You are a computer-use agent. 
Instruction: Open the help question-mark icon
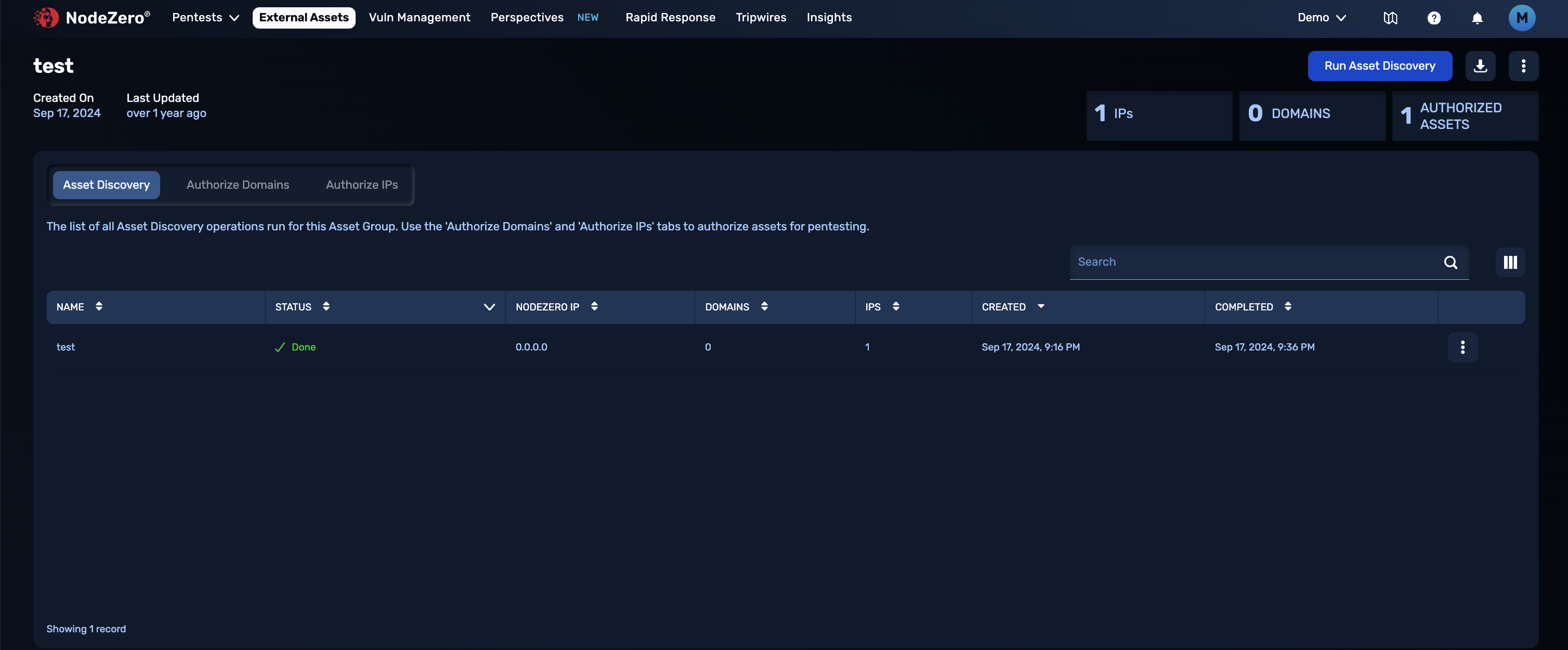click(x=1435, y=18)
